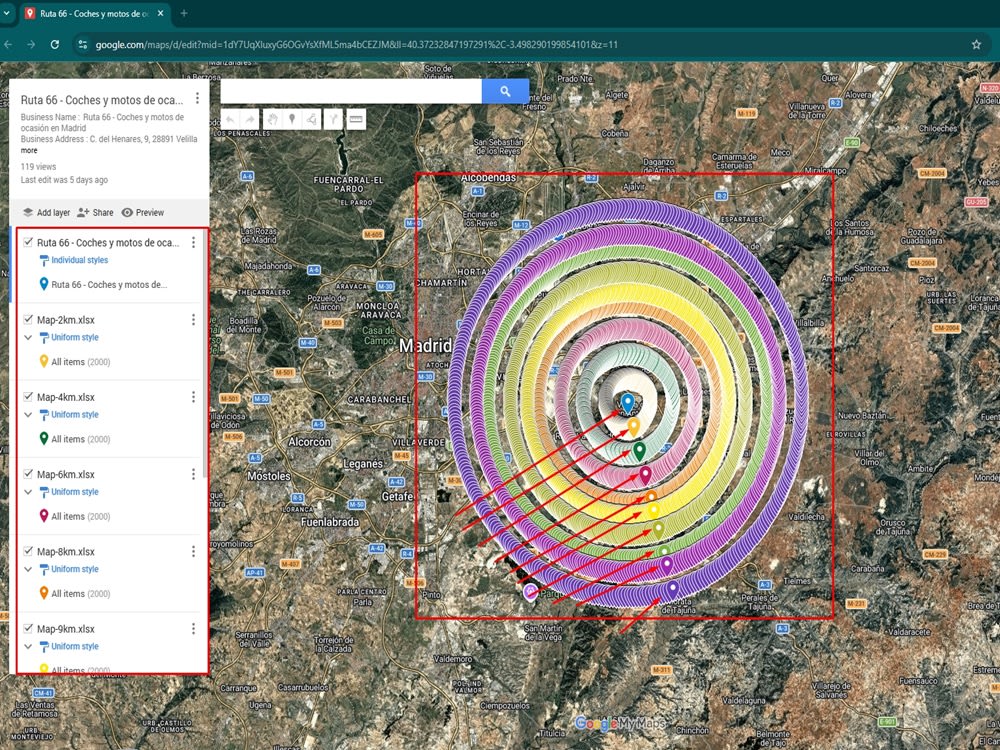This screenshot has height=750, width=1000.
Task: Click the blue search magnifier button
Action: [505, 91]
